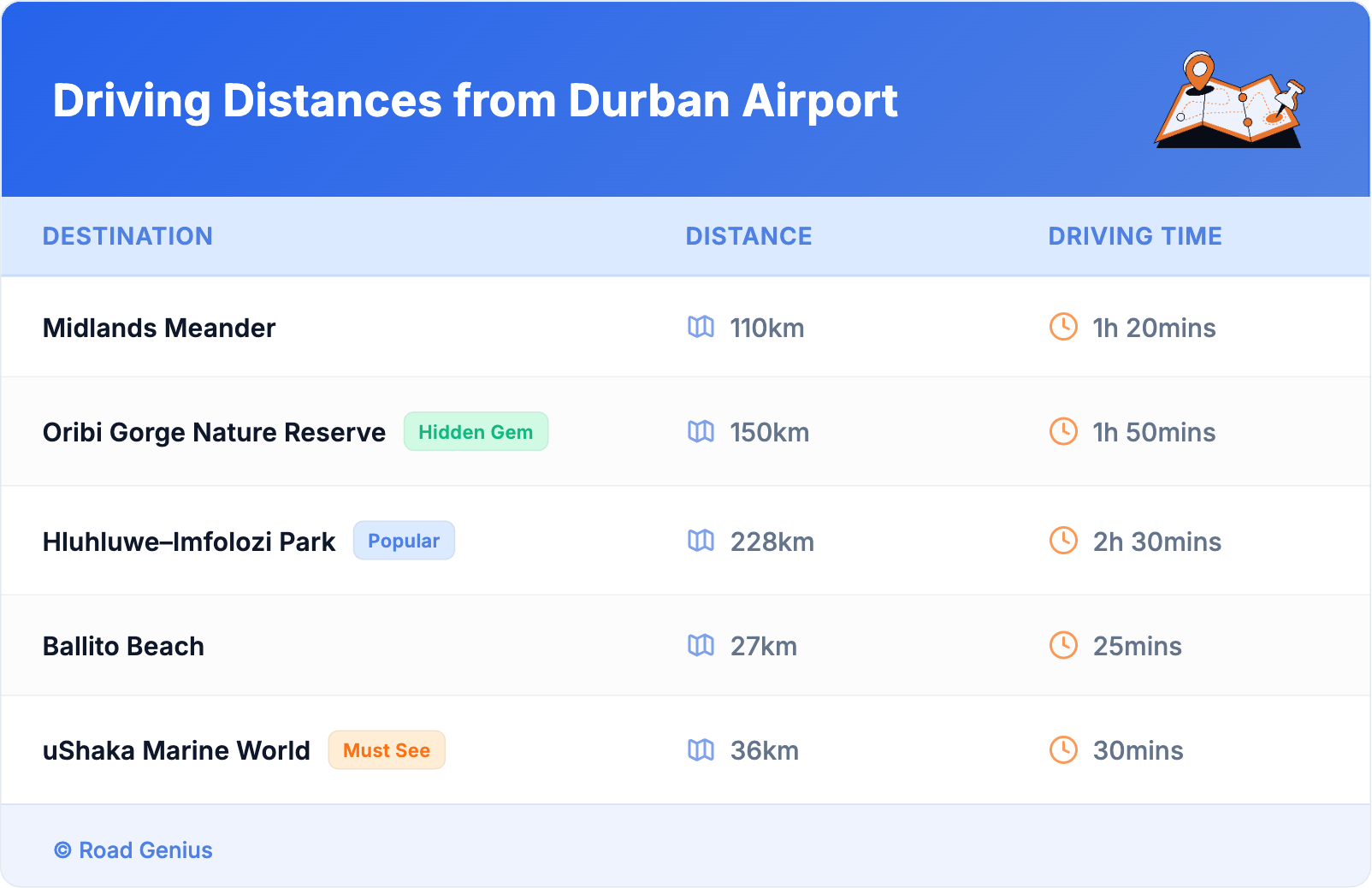1372x888 pixels.
Task: Click the map icon beside 110km
Action: coord(701,327)
